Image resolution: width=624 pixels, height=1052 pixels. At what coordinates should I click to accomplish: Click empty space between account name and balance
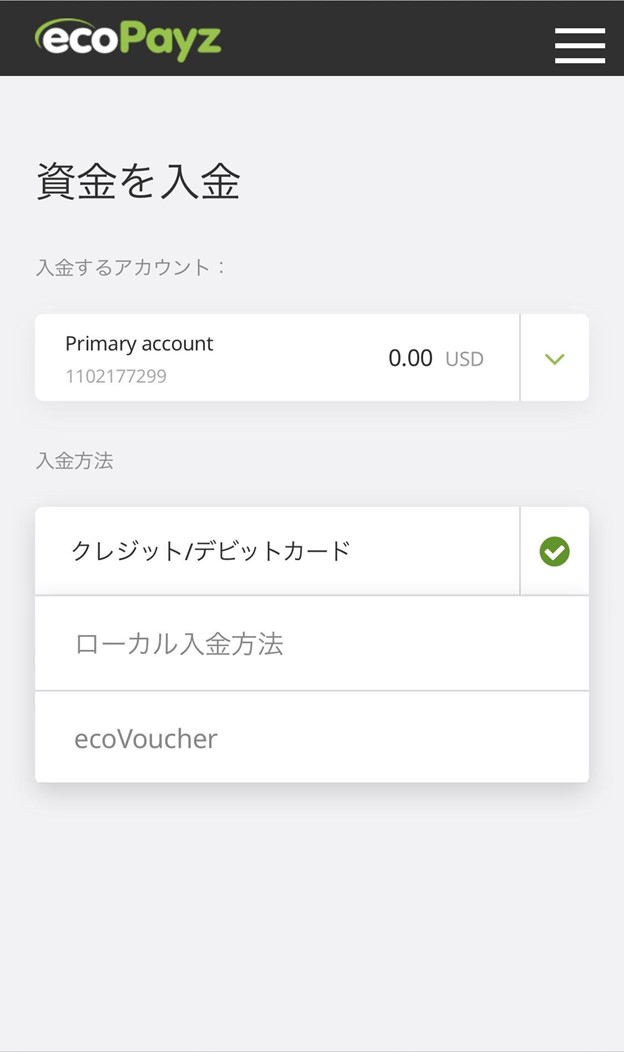point(300,358)
